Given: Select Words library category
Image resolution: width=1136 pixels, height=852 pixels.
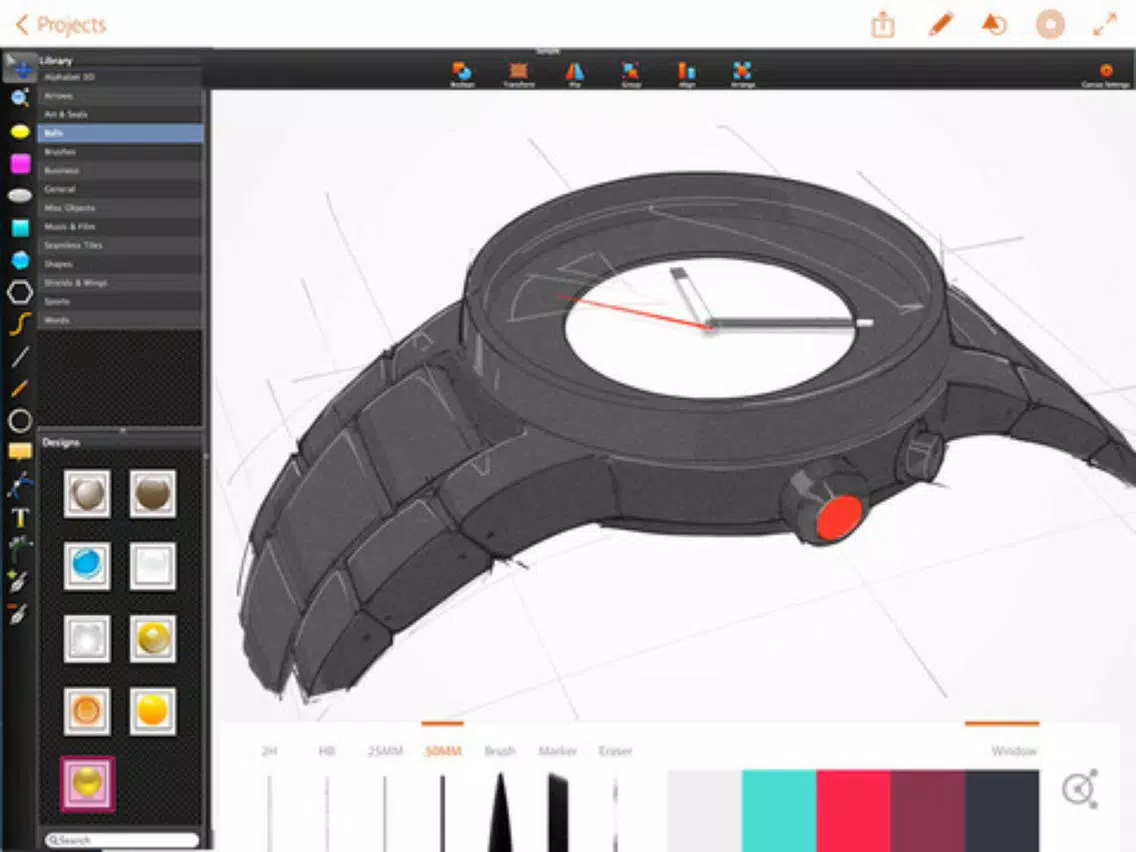Looking at the screenshot, I should click(120, 320).
